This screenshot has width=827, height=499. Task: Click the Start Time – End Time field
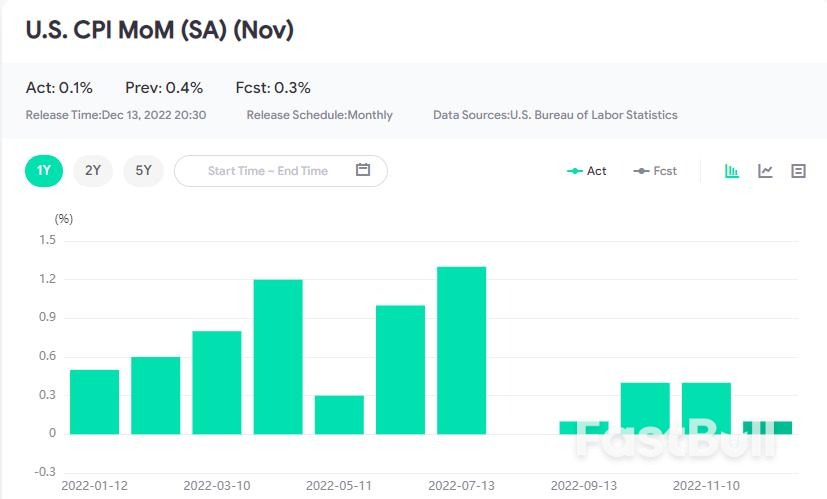[281, 171]
